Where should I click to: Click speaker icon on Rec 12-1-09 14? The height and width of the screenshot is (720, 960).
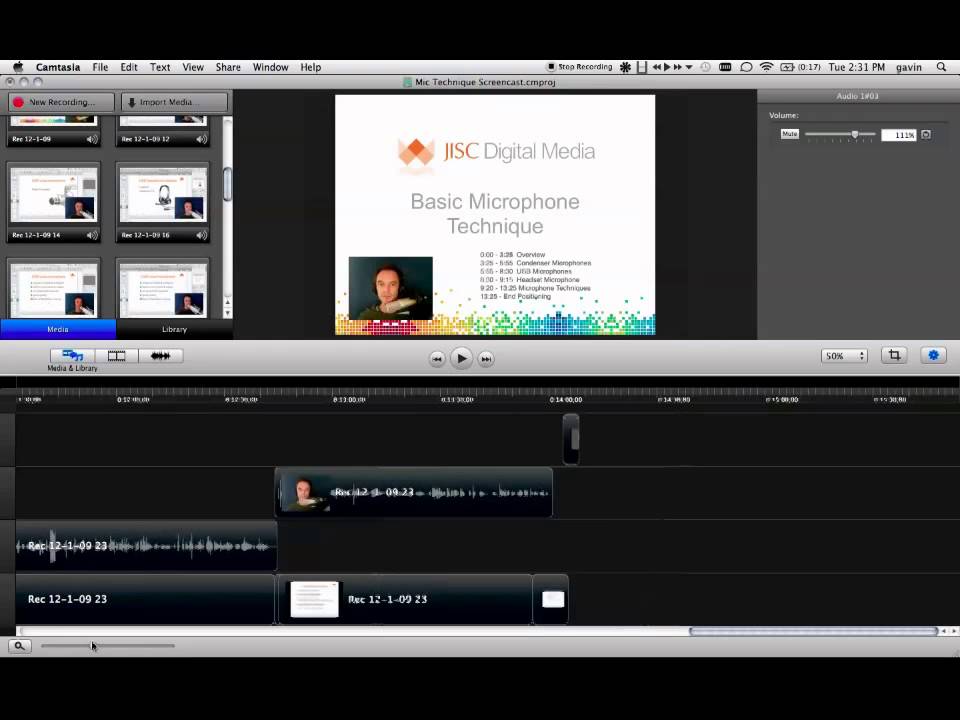click(x=92, y=235)
